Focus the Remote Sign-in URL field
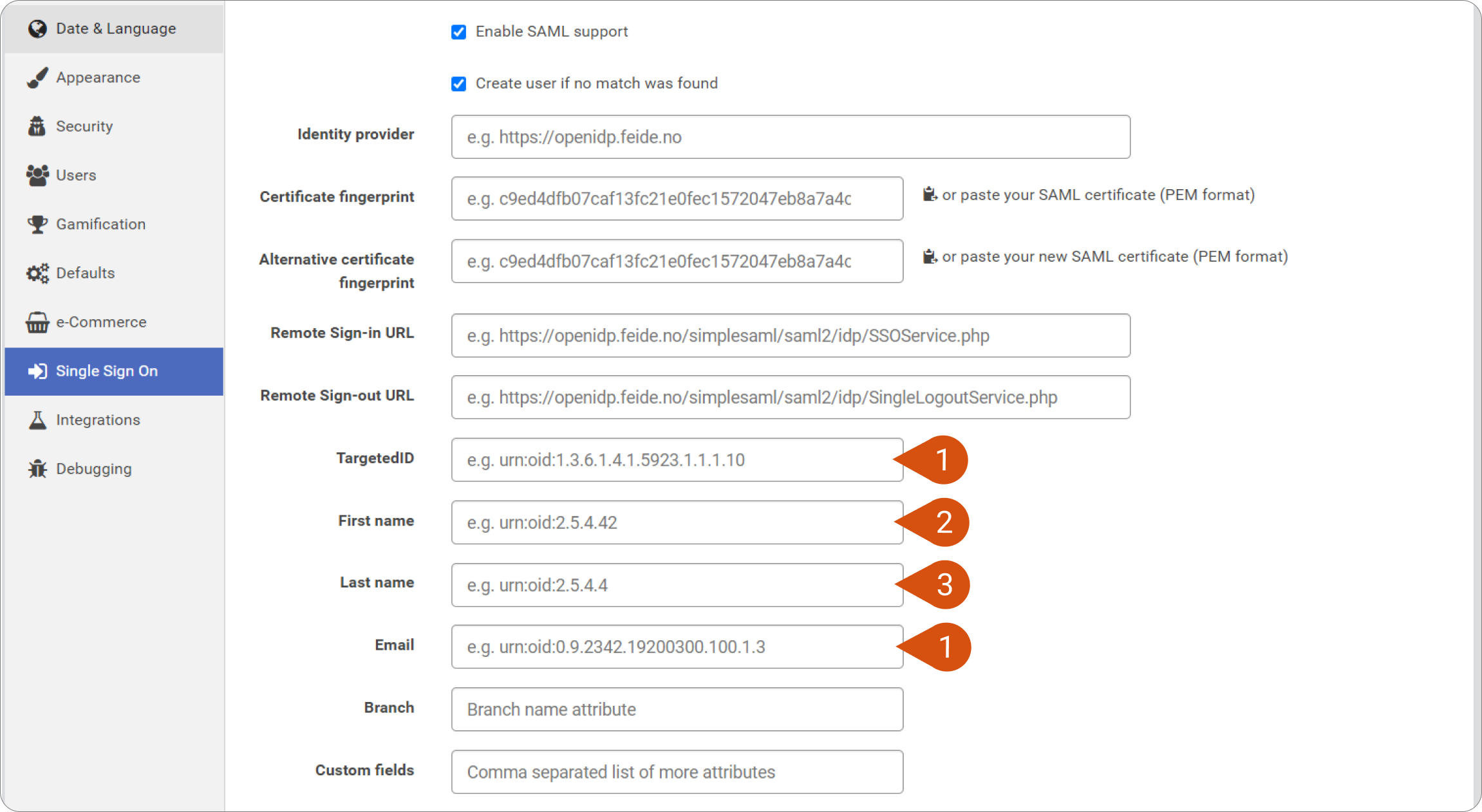 pos(791,336)
